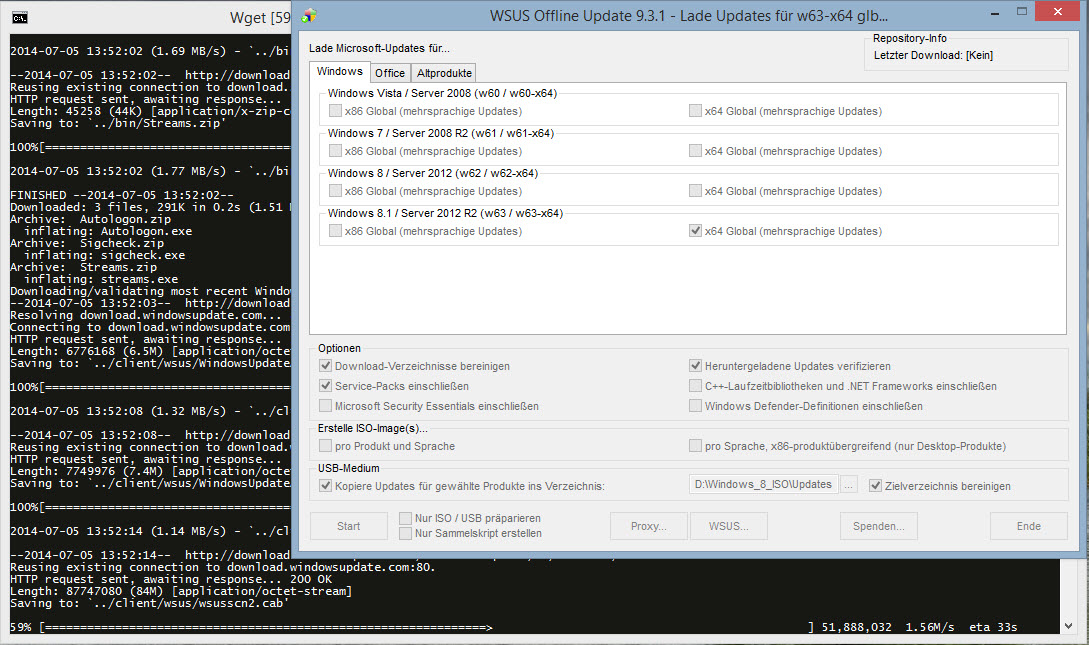The image size is (1089, 645).
Task: Enable ISO image pro Produkt und Sprache
Action: coord(325,446)
